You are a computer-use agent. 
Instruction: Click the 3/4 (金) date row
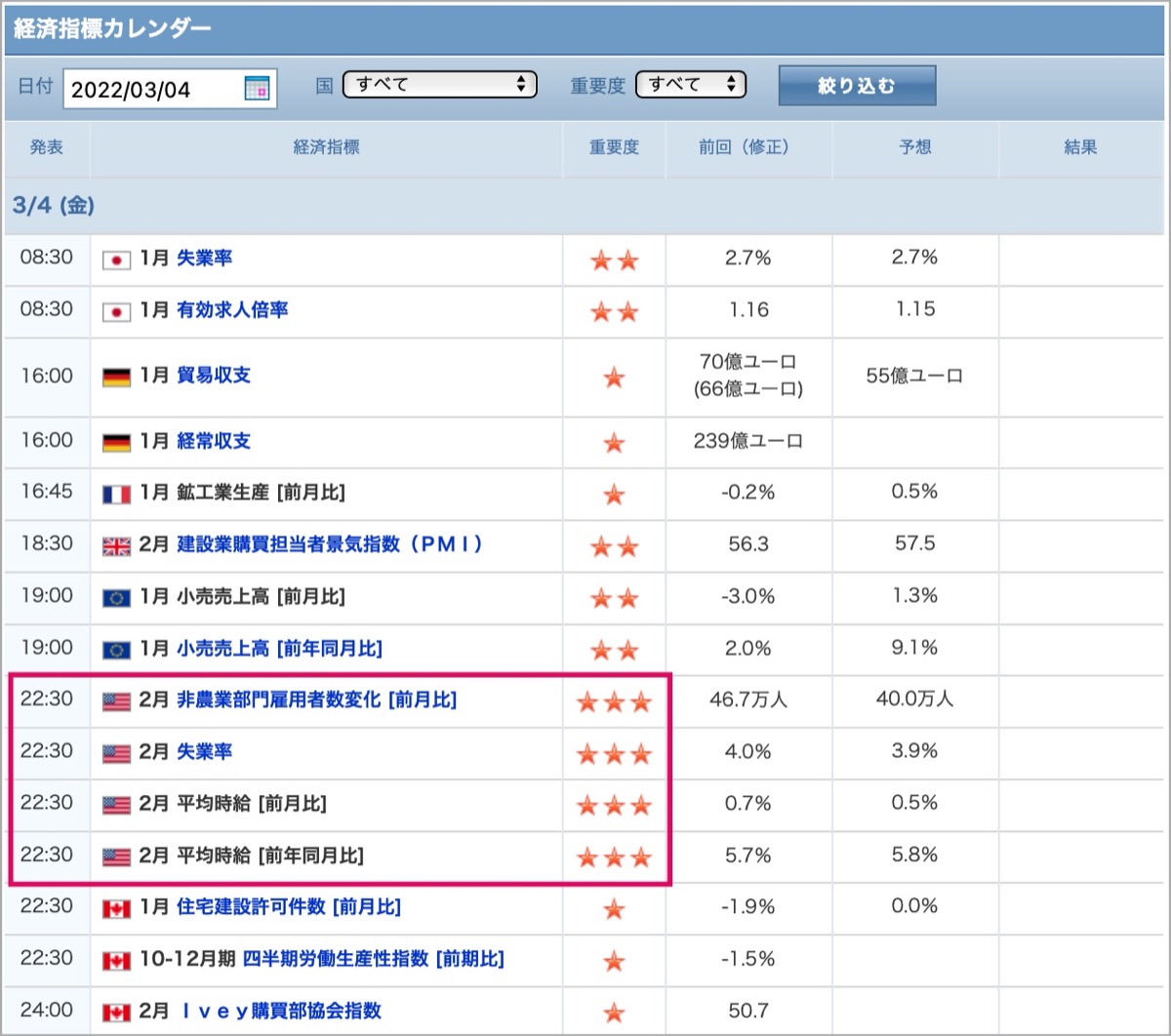click(x=585, y=206)
